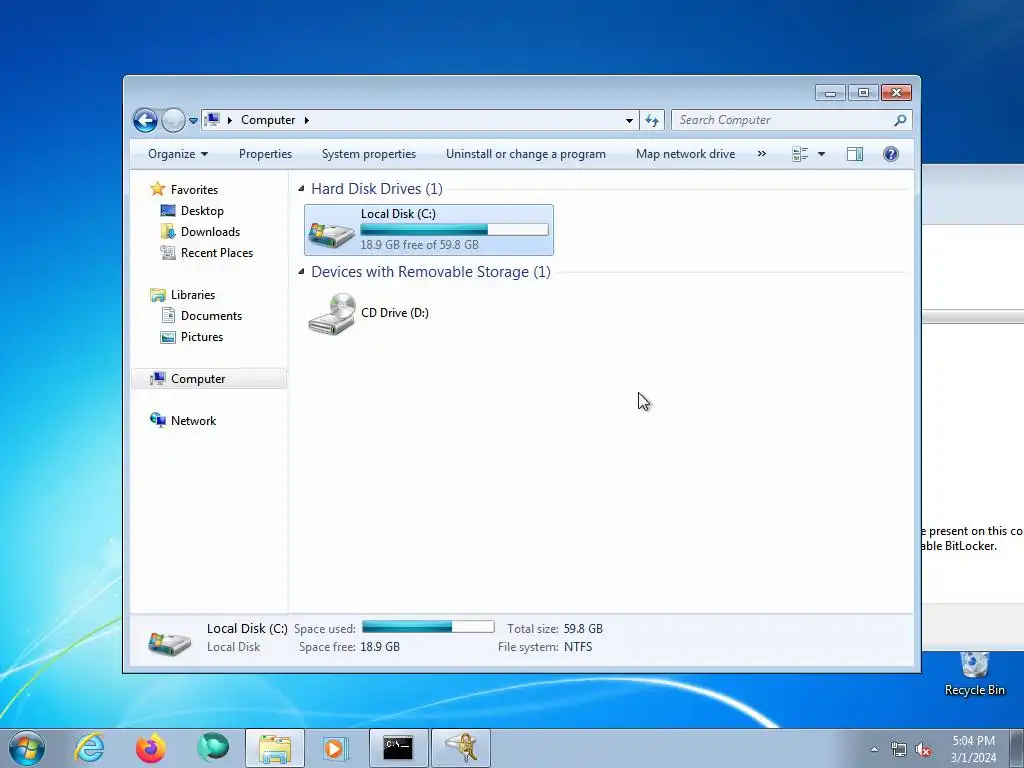Click the Favorites star icon
Viewport: 1024px width, 768px height.
pos(157,189)
